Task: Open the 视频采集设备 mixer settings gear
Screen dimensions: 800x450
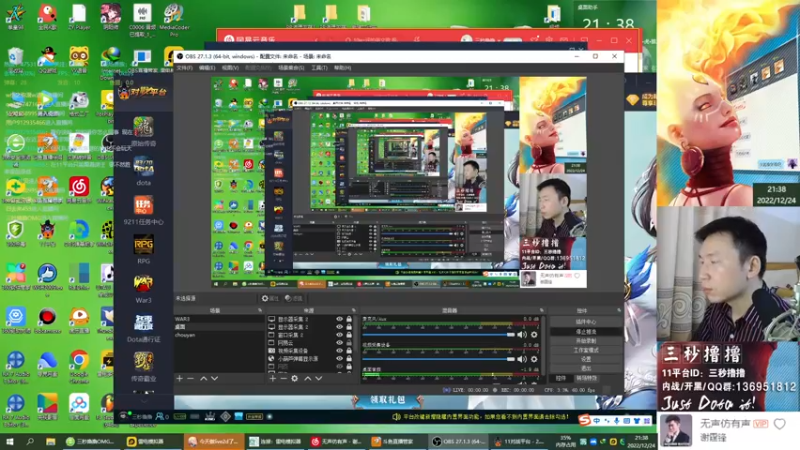Action: point(534,359)
